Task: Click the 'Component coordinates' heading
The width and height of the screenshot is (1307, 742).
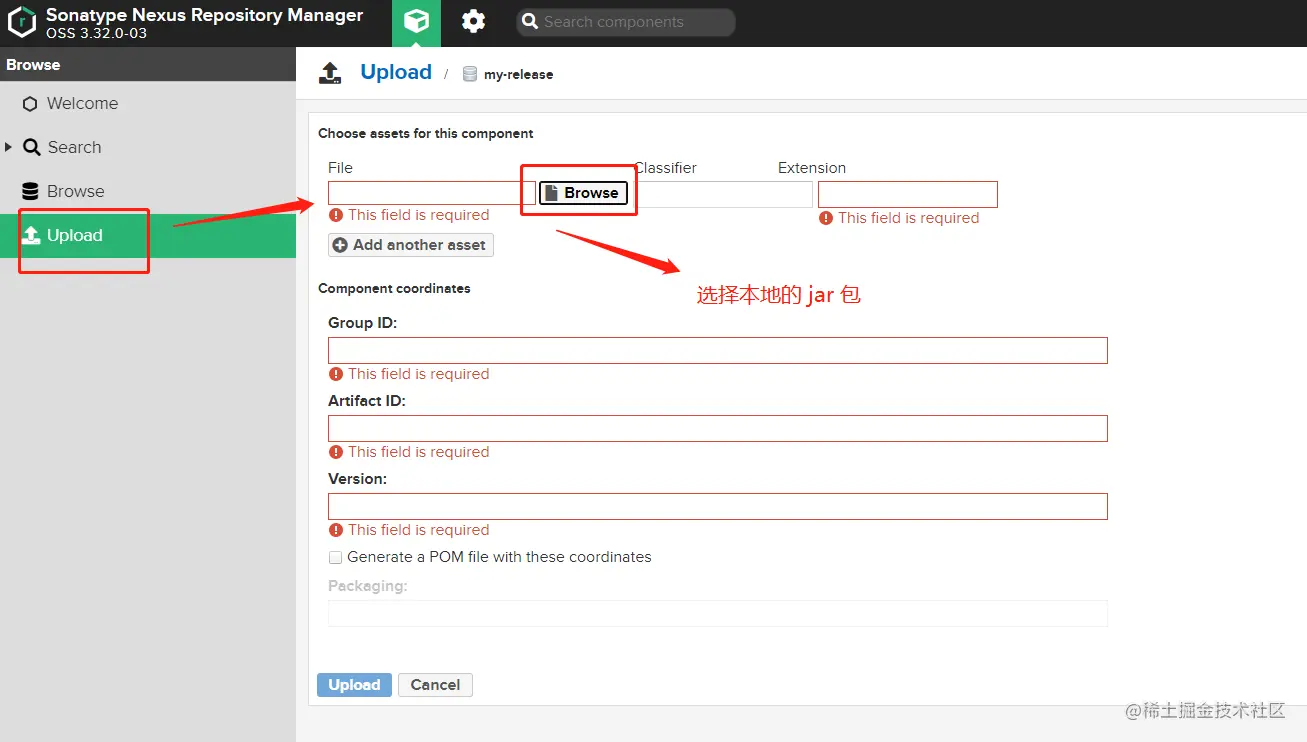Action: [x=394, y=288]
